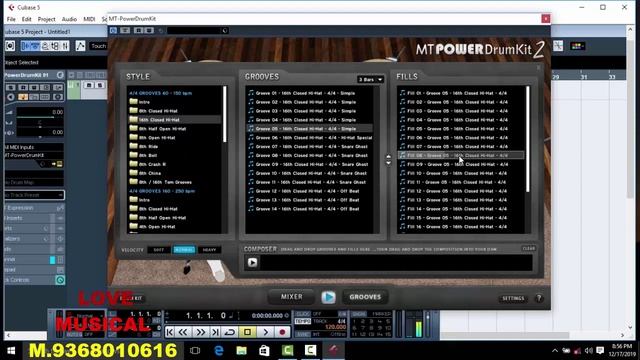Play the composer track preview
The image size is (640, 360).
[x=252, y=262]
